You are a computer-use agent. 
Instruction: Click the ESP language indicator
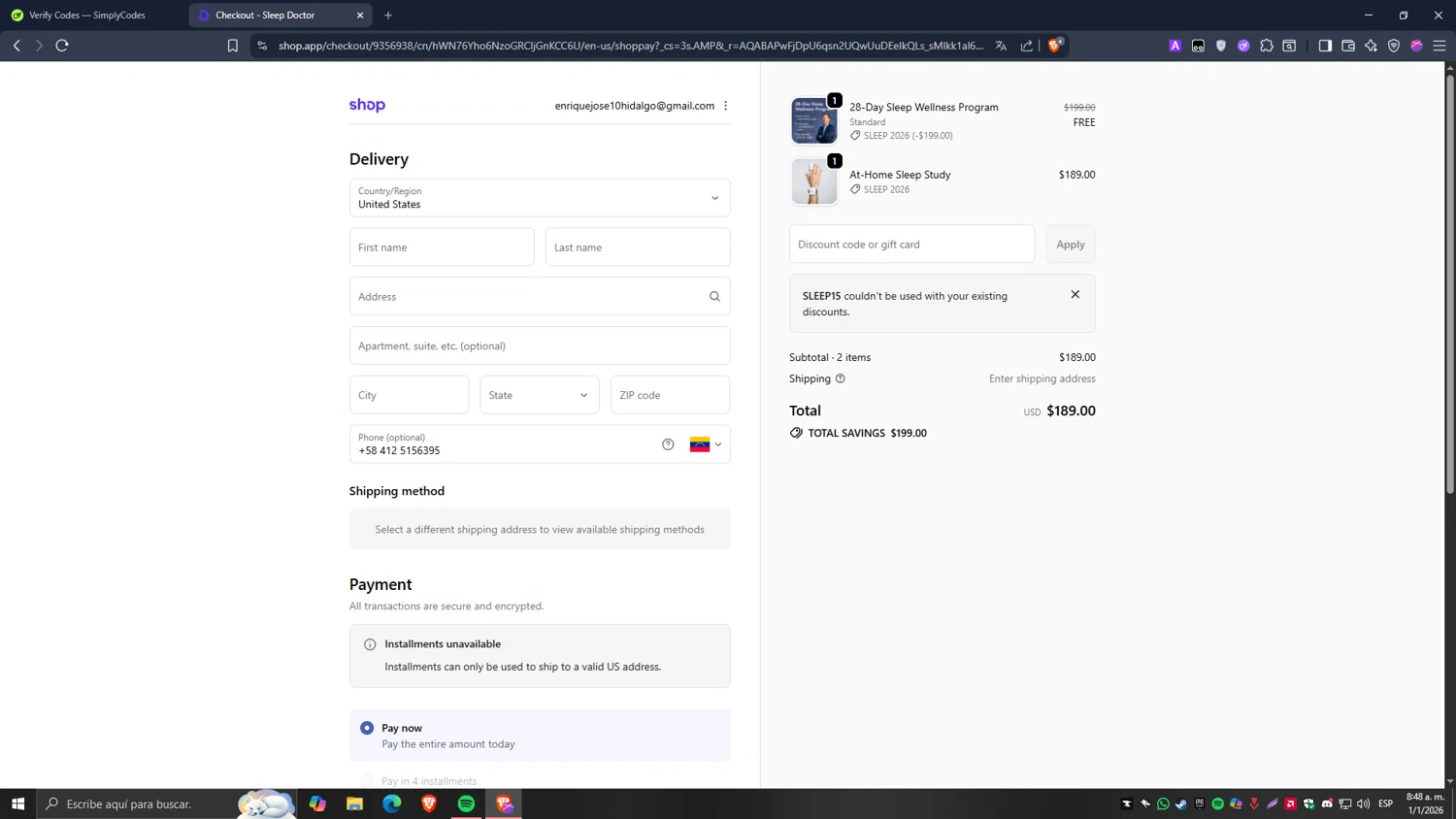pos(1386,803)
